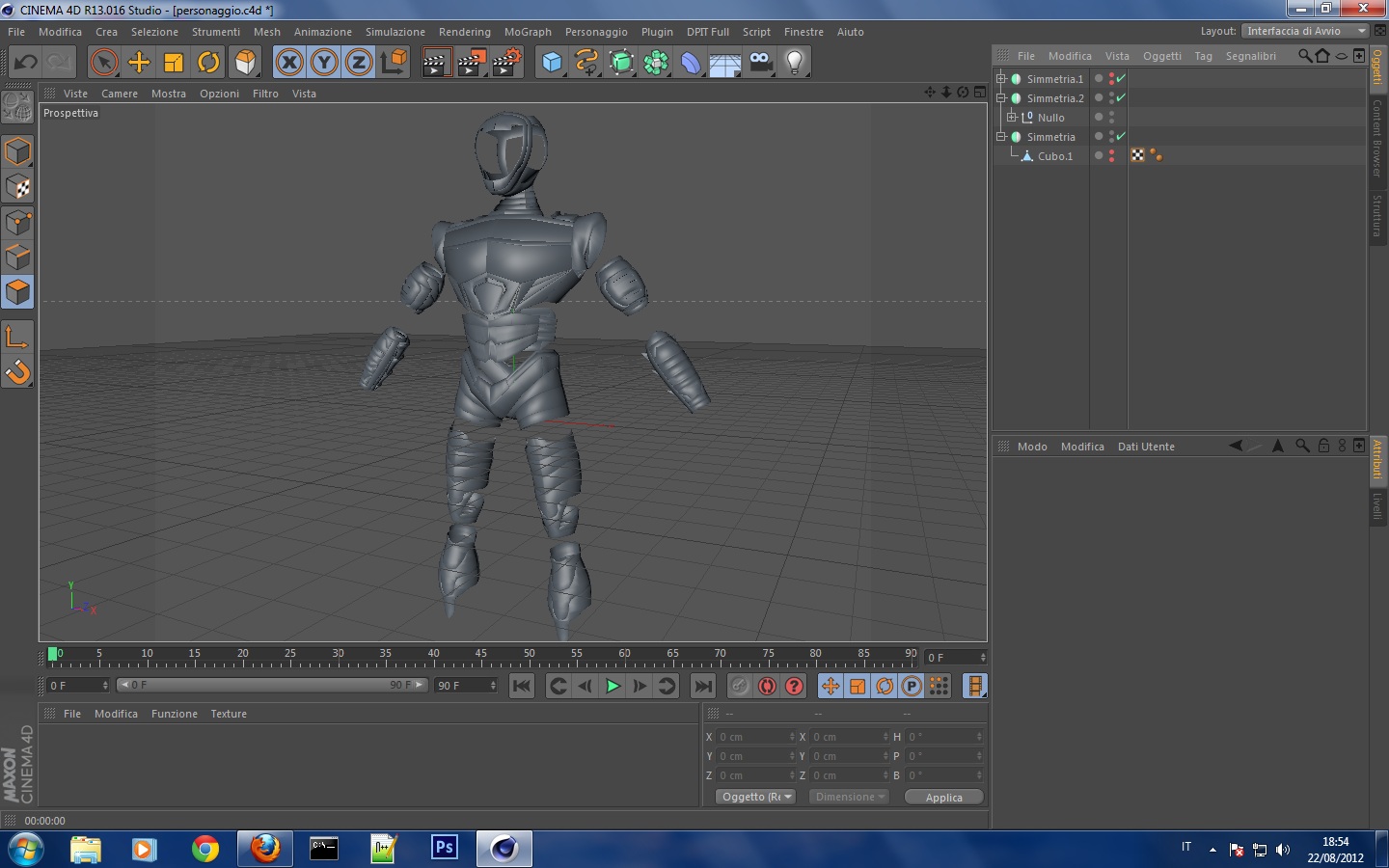Select the Move tool in top toolbar
Screen dimensions: 1389x868
pyautogui.click(x=139, y=63)
